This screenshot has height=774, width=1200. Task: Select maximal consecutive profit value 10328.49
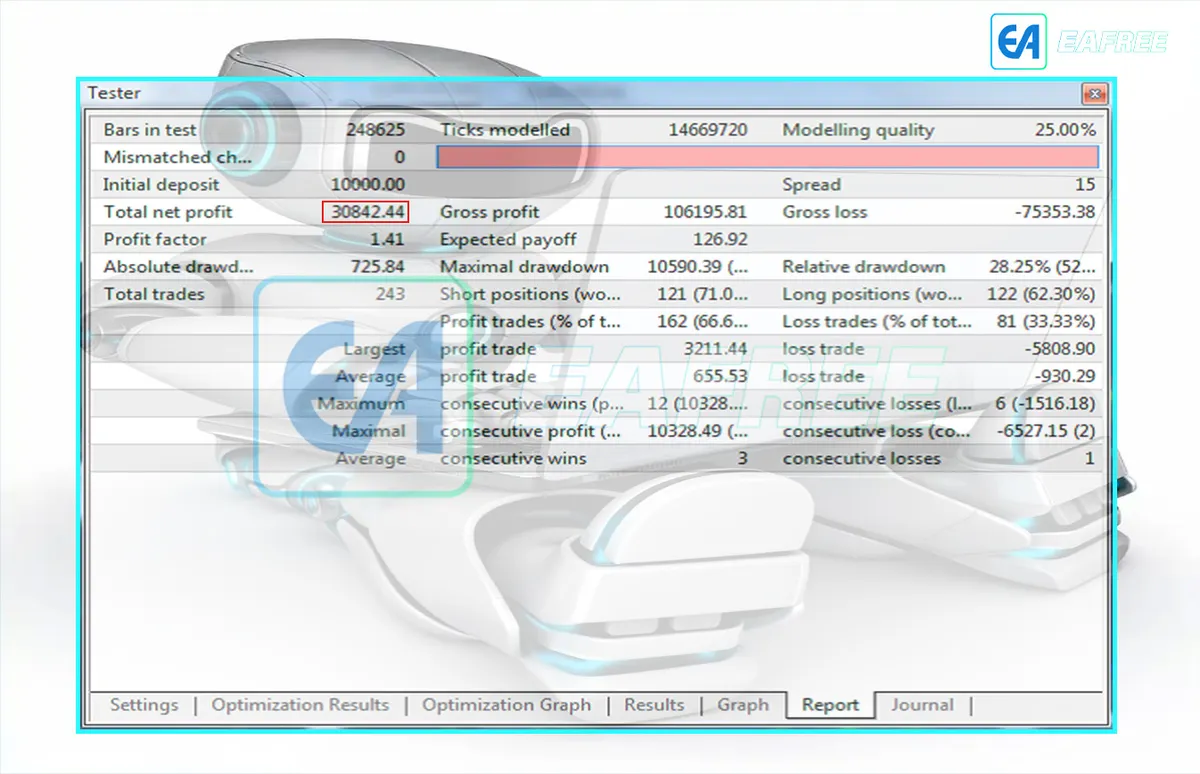pos(698,431)
